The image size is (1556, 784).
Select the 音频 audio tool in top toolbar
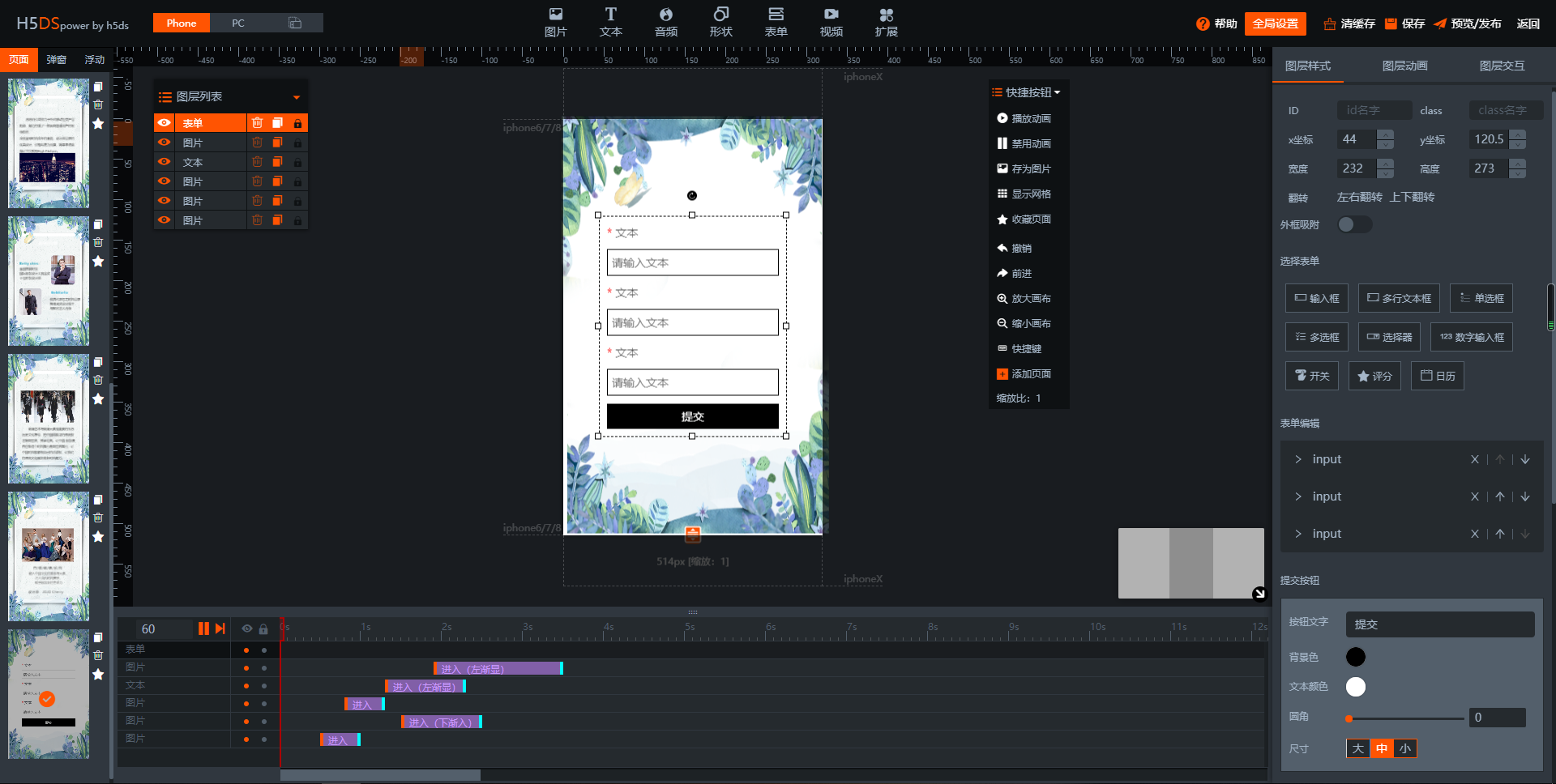[665, 22]
